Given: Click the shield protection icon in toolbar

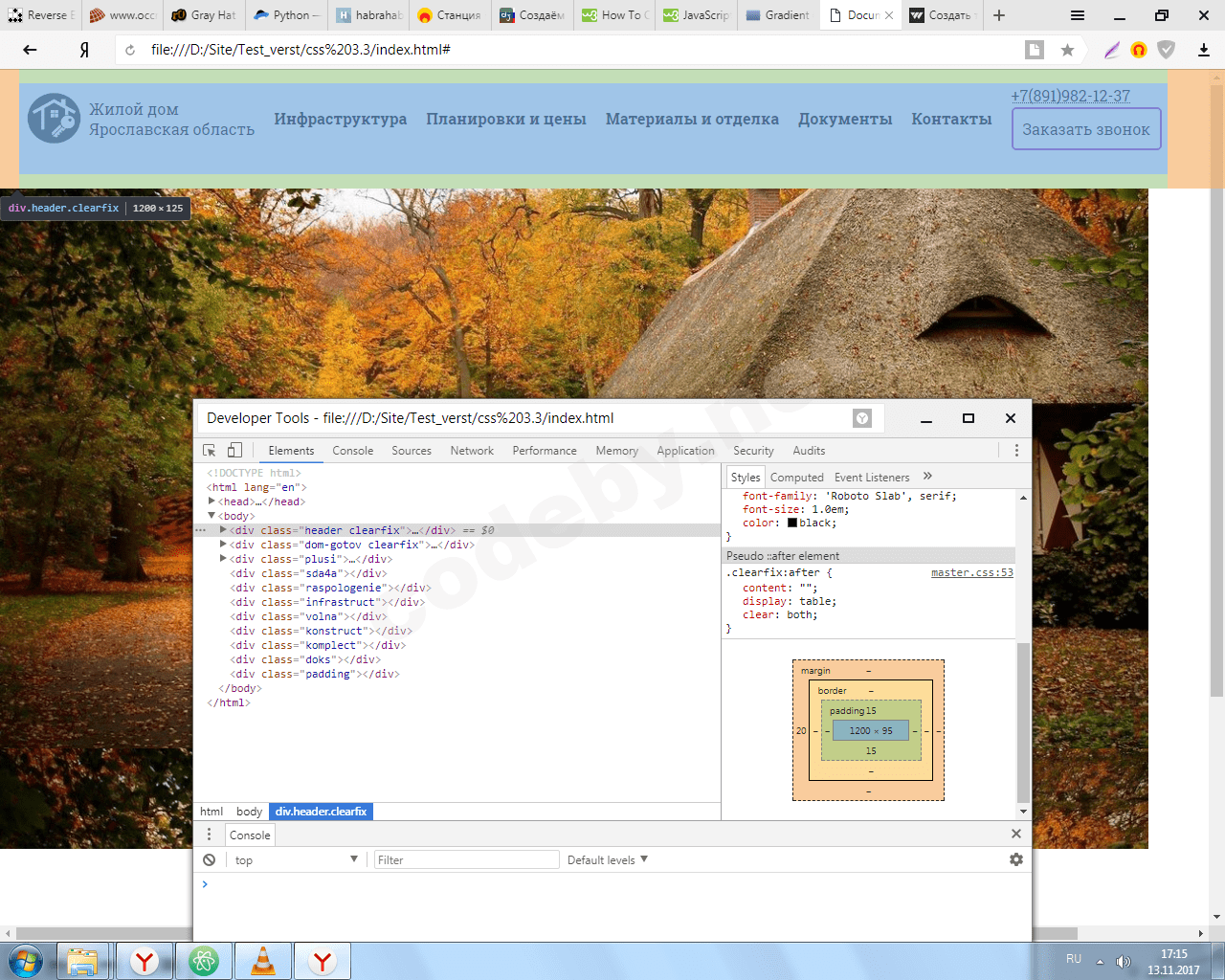Looking at the screenshot, I should pos(1166,50).
